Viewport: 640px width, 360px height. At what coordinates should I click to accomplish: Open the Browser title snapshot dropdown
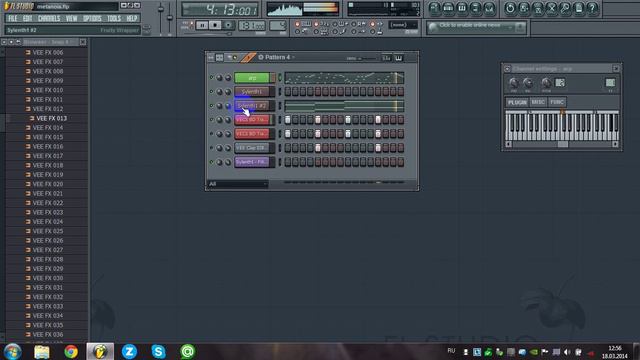(51, 42)
